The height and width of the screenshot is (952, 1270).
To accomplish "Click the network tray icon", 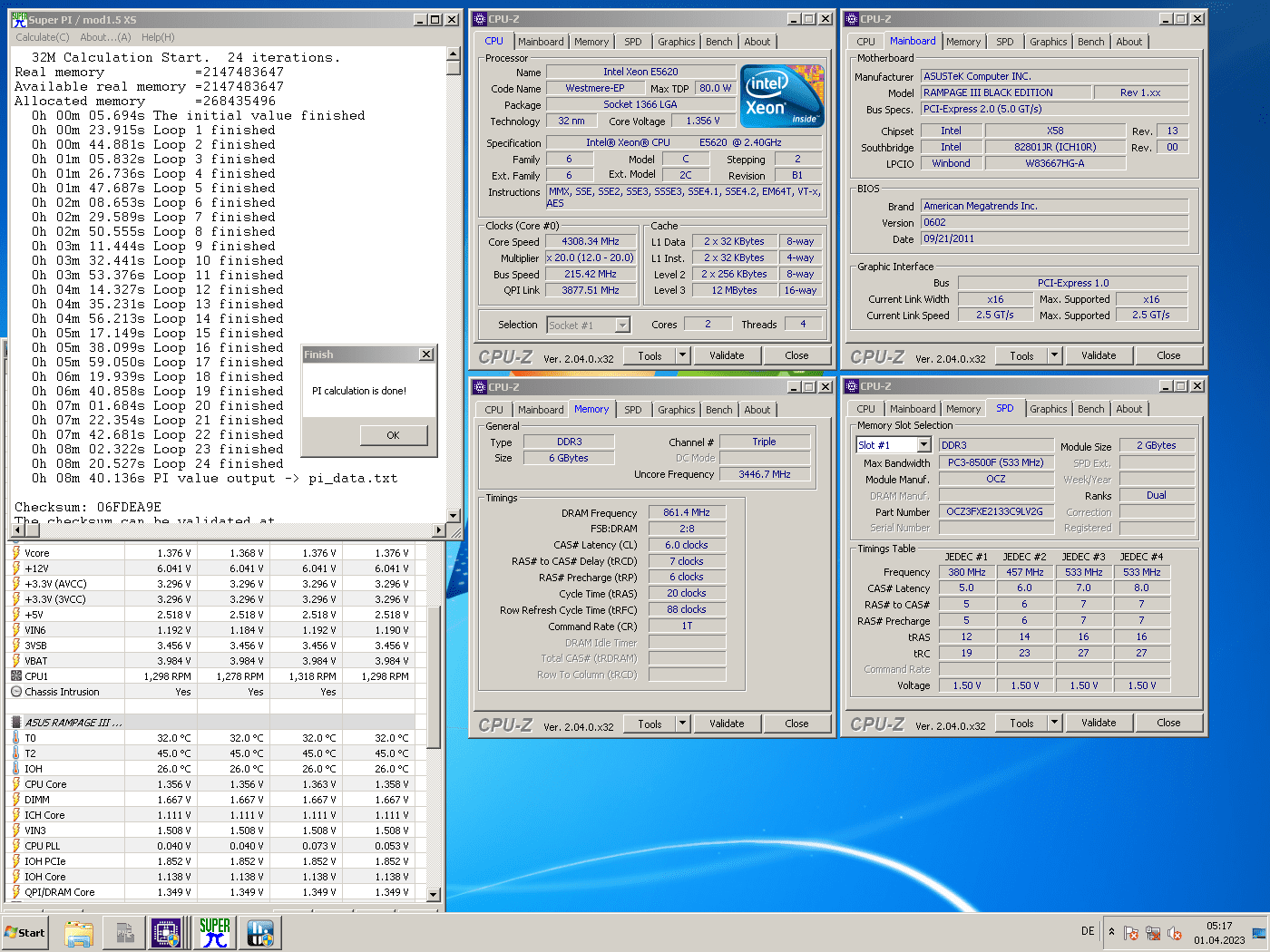I will click(x=1153, y=933).
